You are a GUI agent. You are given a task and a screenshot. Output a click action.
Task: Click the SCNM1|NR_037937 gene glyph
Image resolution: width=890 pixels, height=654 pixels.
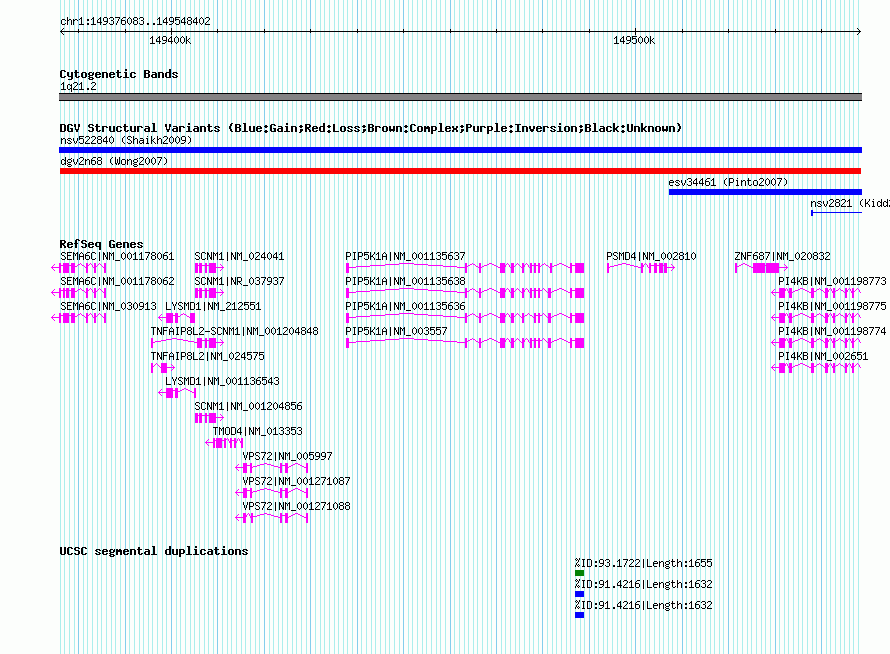209,293
